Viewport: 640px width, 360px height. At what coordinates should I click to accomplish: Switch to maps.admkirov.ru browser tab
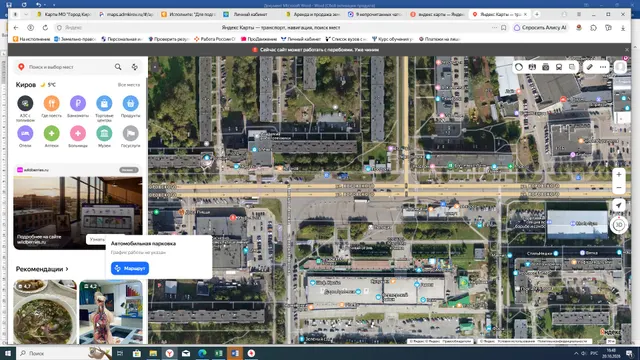click(126, 14)
